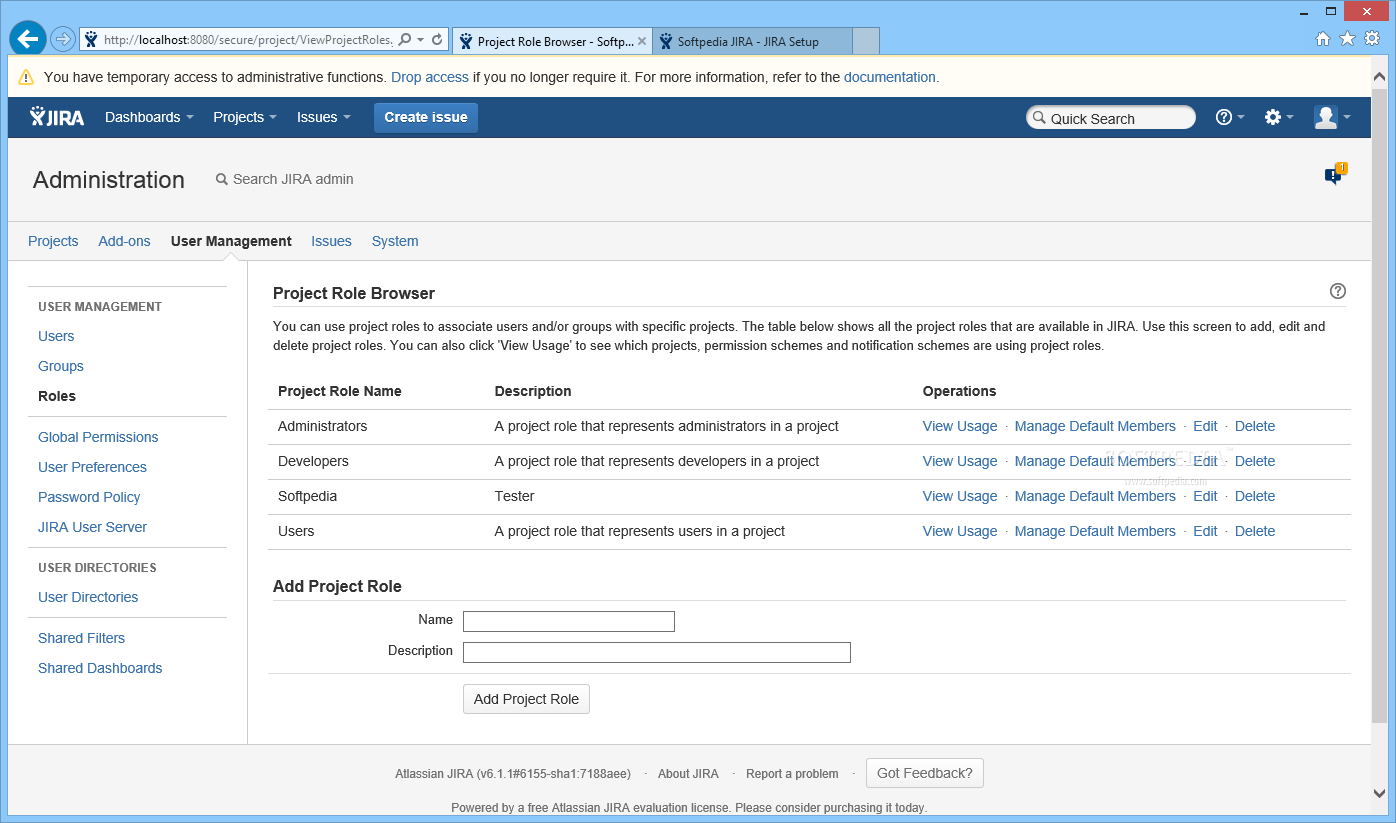Image resolution: width=1396 pixels, height=823 pixels.
Task: Click Report a problem footer link
Action: (792, 773)
